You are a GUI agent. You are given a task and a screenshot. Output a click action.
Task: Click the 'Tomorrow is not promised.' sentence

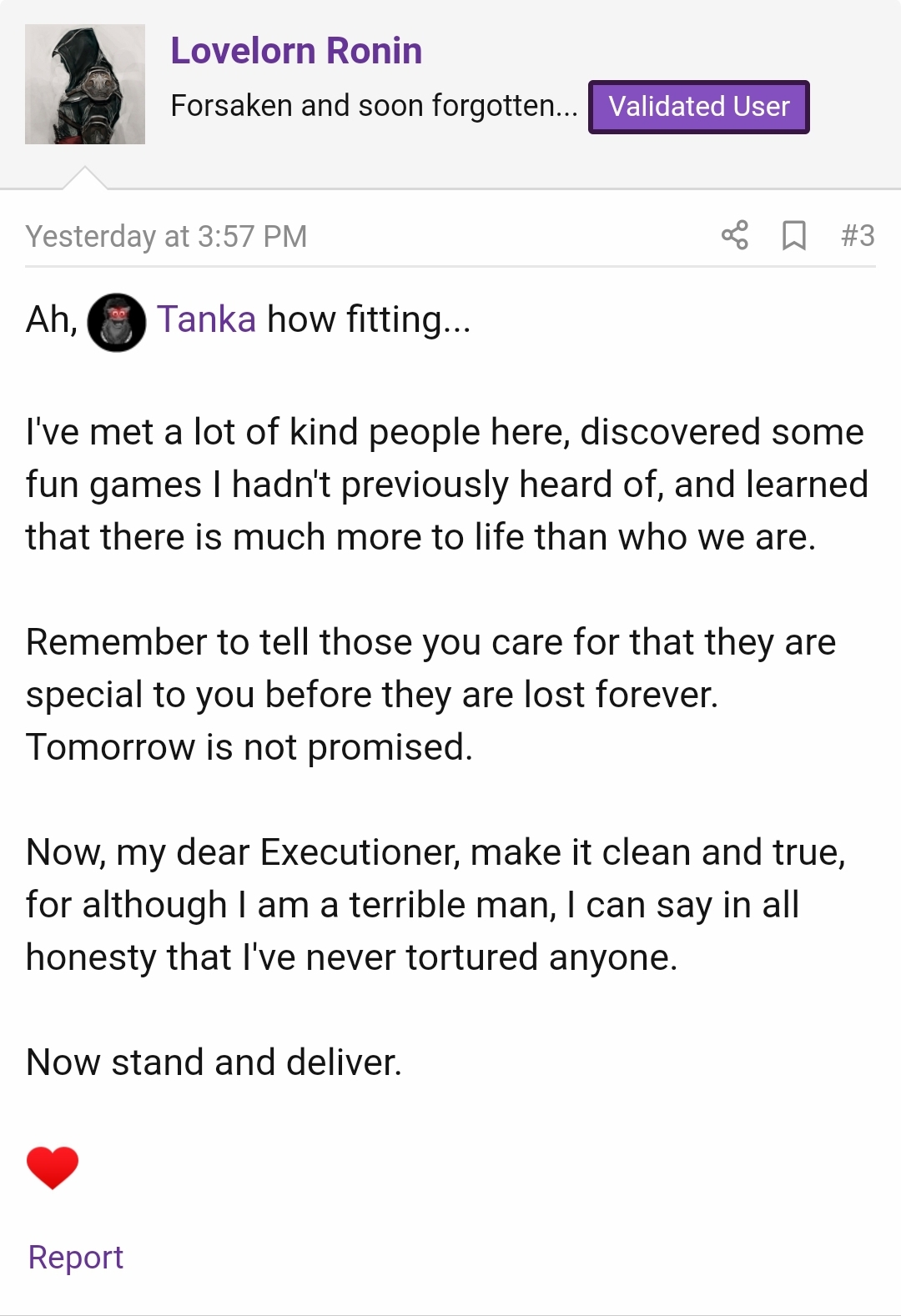coord(249,747)
